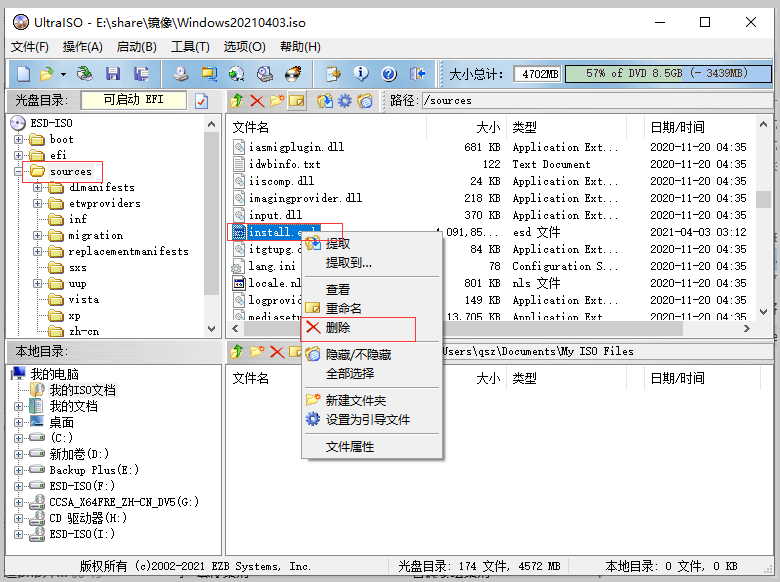Expand the Backup Plus(E:) drive node
The height and width of the screenshot is (582, 780).
[18, 470]
